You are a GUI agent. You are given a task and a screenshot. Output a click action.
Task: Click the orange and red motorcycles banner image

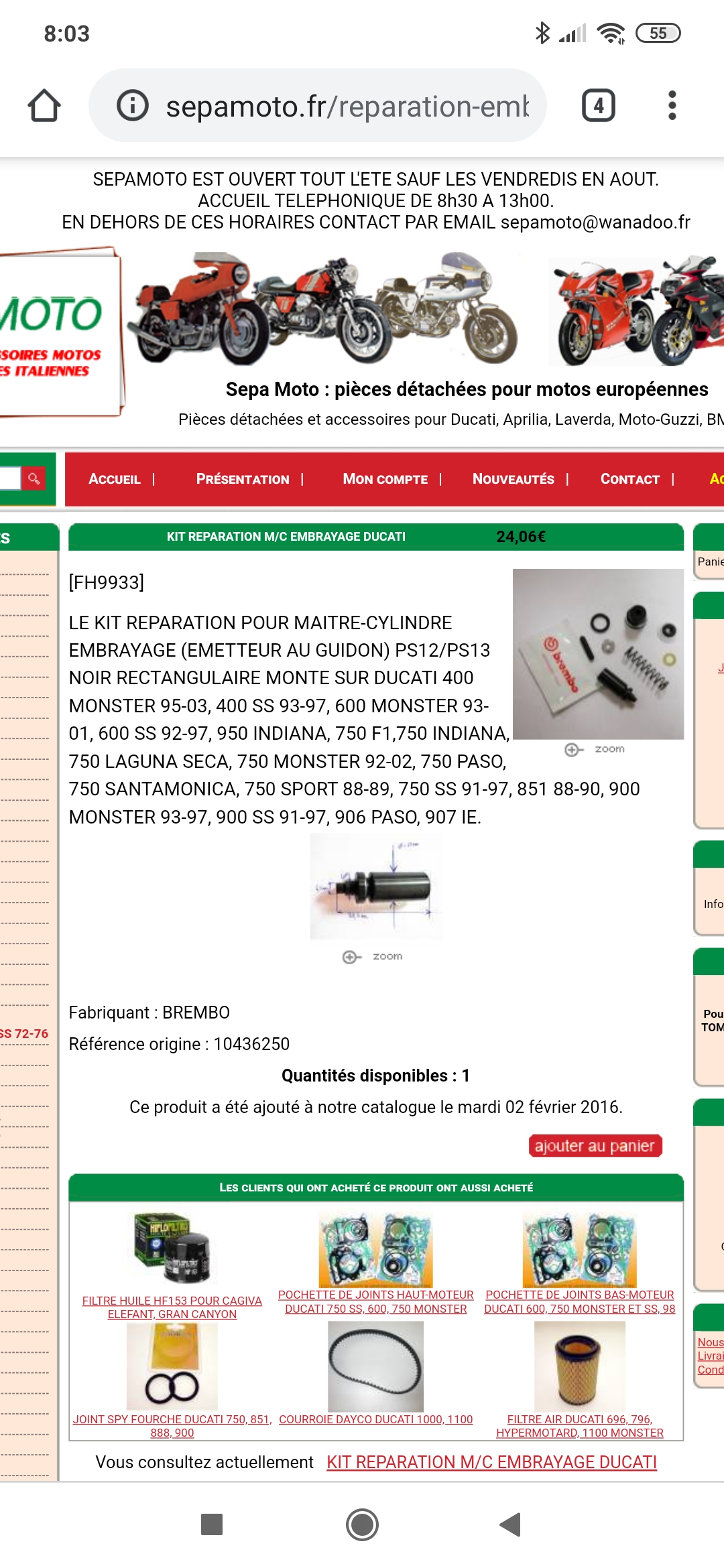(x=322, y=308)
